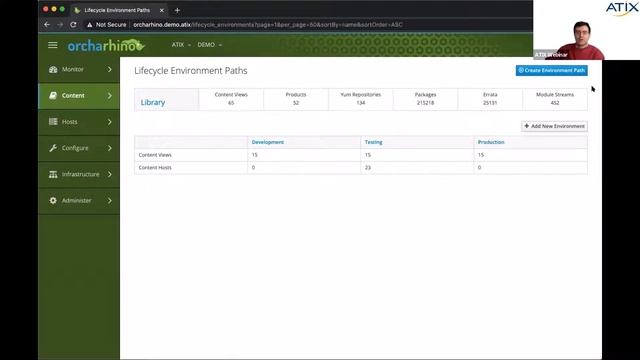Go back with the browser back arrow
The width and height of the screenshot is (640, 360).
[47, 24]
